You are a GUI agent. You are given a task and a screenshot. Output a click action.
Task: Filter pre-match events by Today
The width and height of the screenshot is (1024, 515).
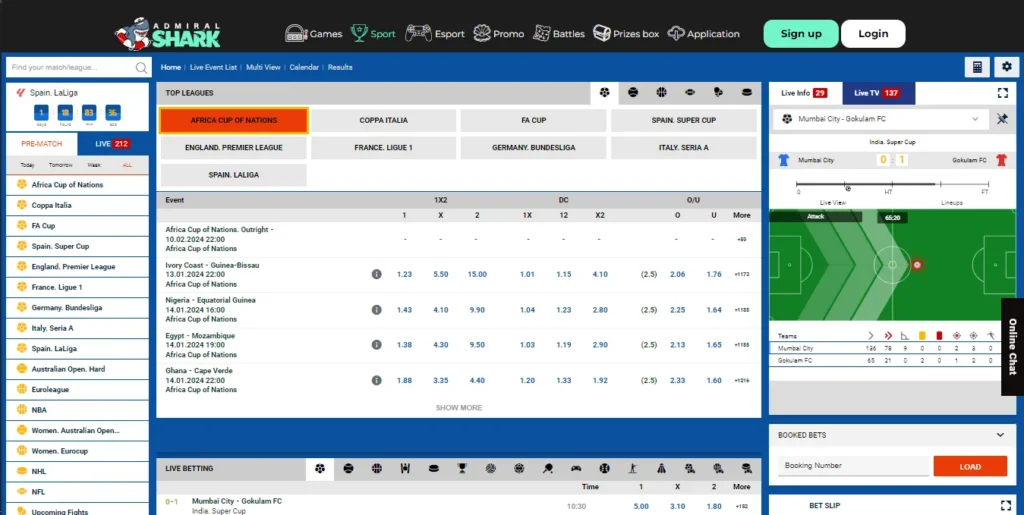(27, 165)
